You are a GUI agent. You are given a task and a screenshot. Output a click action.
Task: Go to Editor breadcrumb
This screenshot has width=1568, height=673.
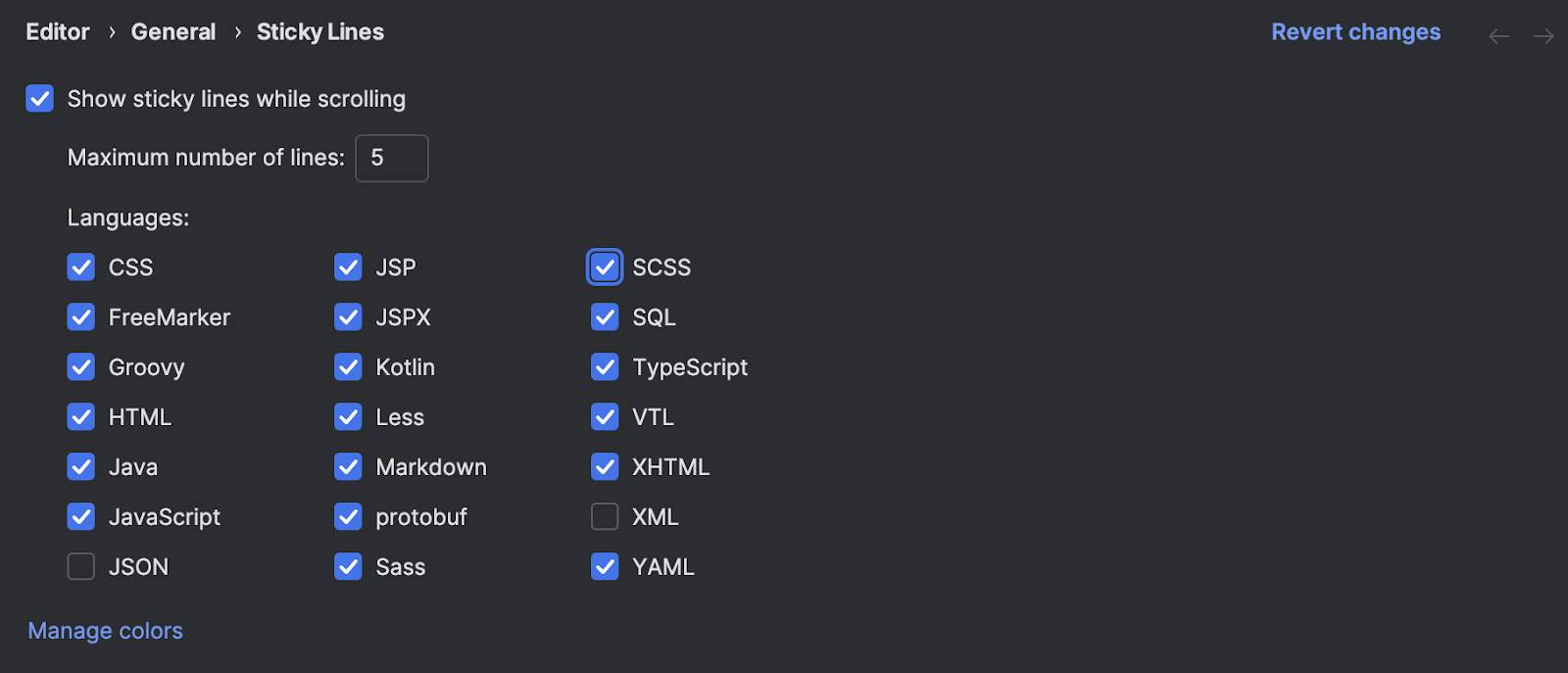coord(58,32)
